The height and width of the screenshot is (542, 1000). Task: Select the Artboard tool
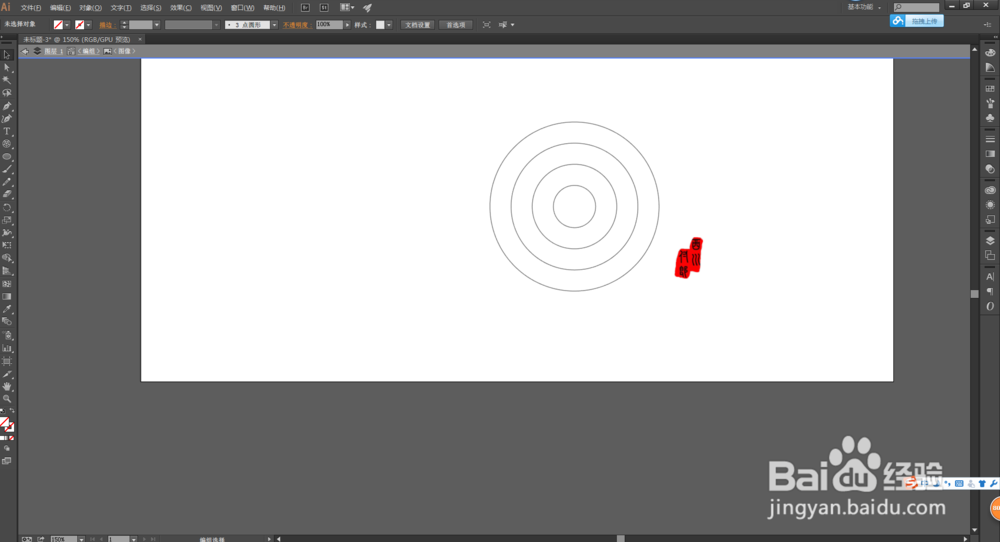point(7,361)
